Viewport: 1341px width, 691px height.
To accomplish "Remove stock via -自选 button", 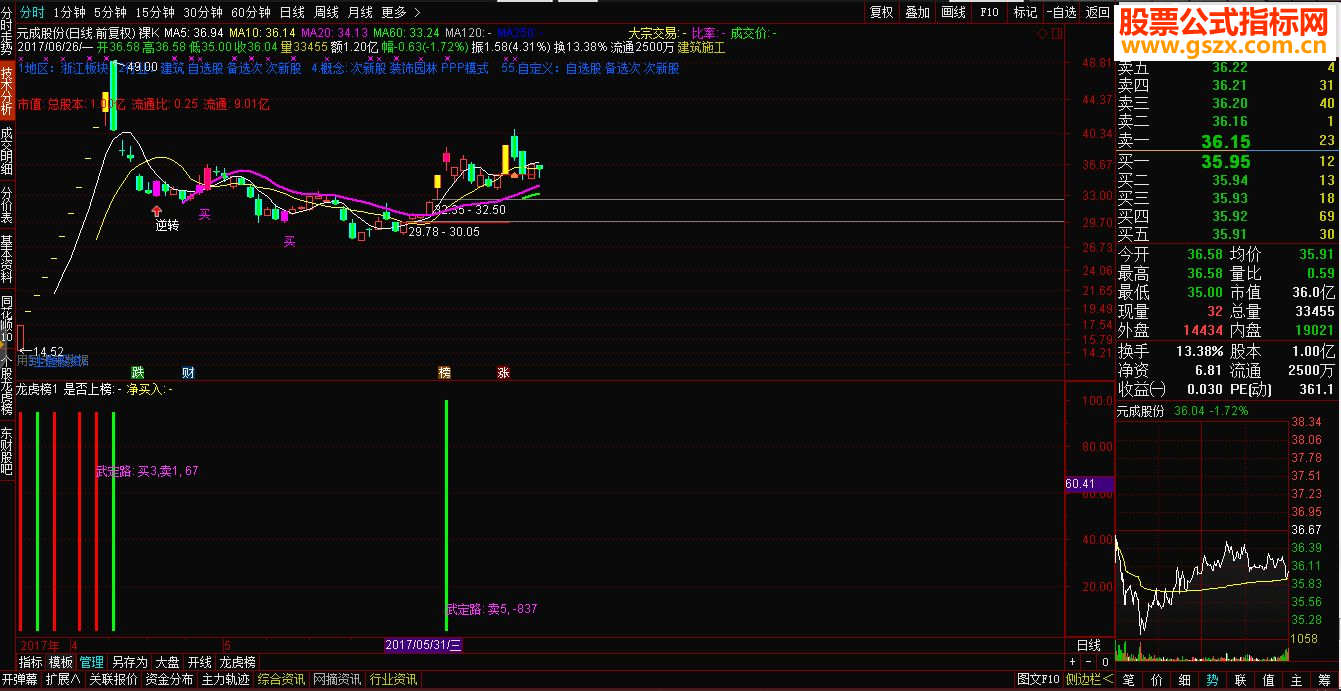I will [1061, 12].
